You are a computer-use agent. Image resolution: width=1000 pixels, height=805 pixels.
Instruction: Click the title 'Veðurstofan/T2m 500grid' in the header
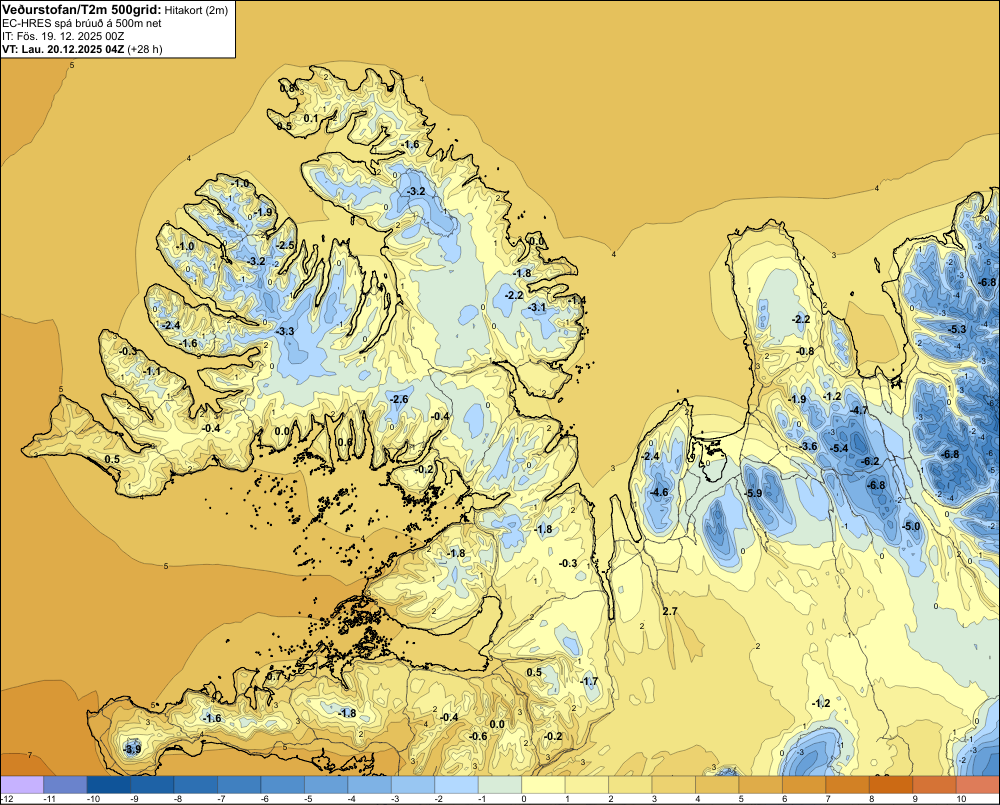tap(81, 10)
